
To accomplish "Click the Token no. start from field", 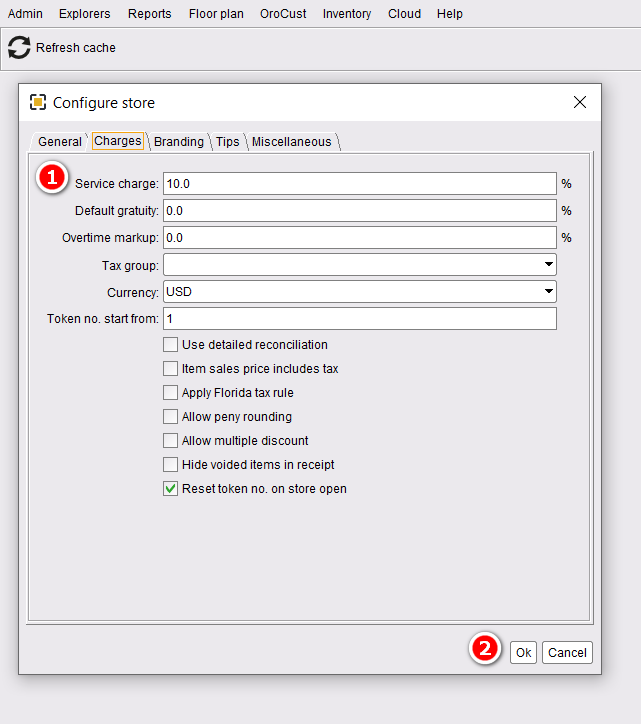I will click(x=360, y=319).
